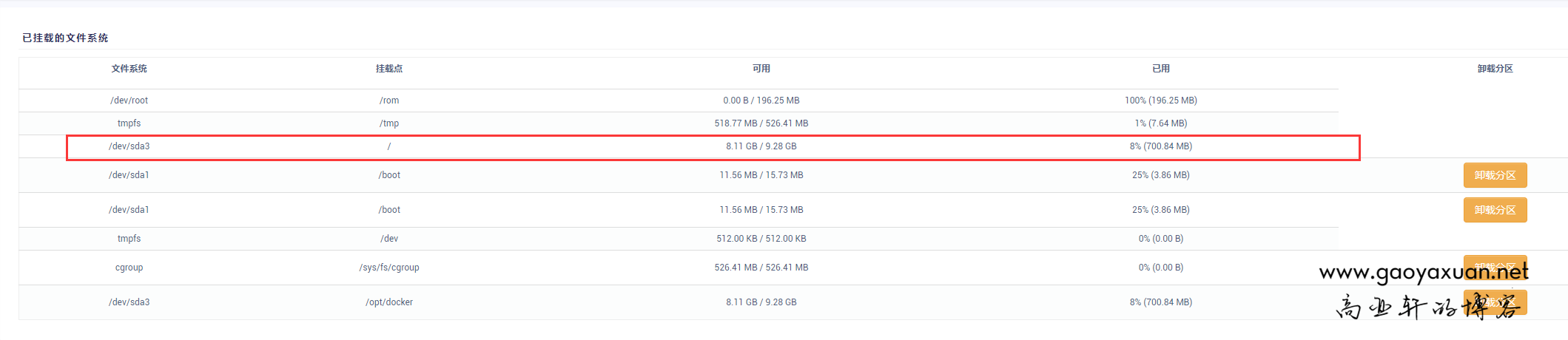The width and height of the screenshot is (1568, 340).
Task: Select the 已用 column header
Action: click(1160, 69)
